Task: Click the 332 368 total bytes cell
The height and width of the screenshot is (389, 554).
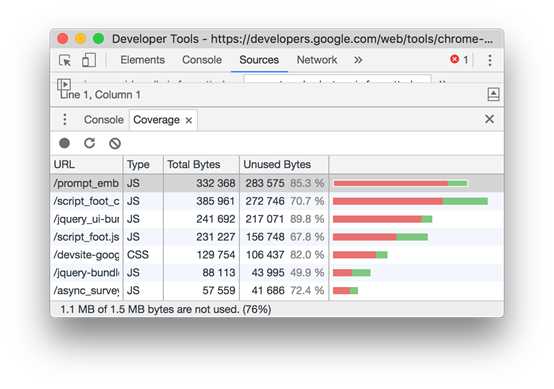Action: (x=201, y=183)
